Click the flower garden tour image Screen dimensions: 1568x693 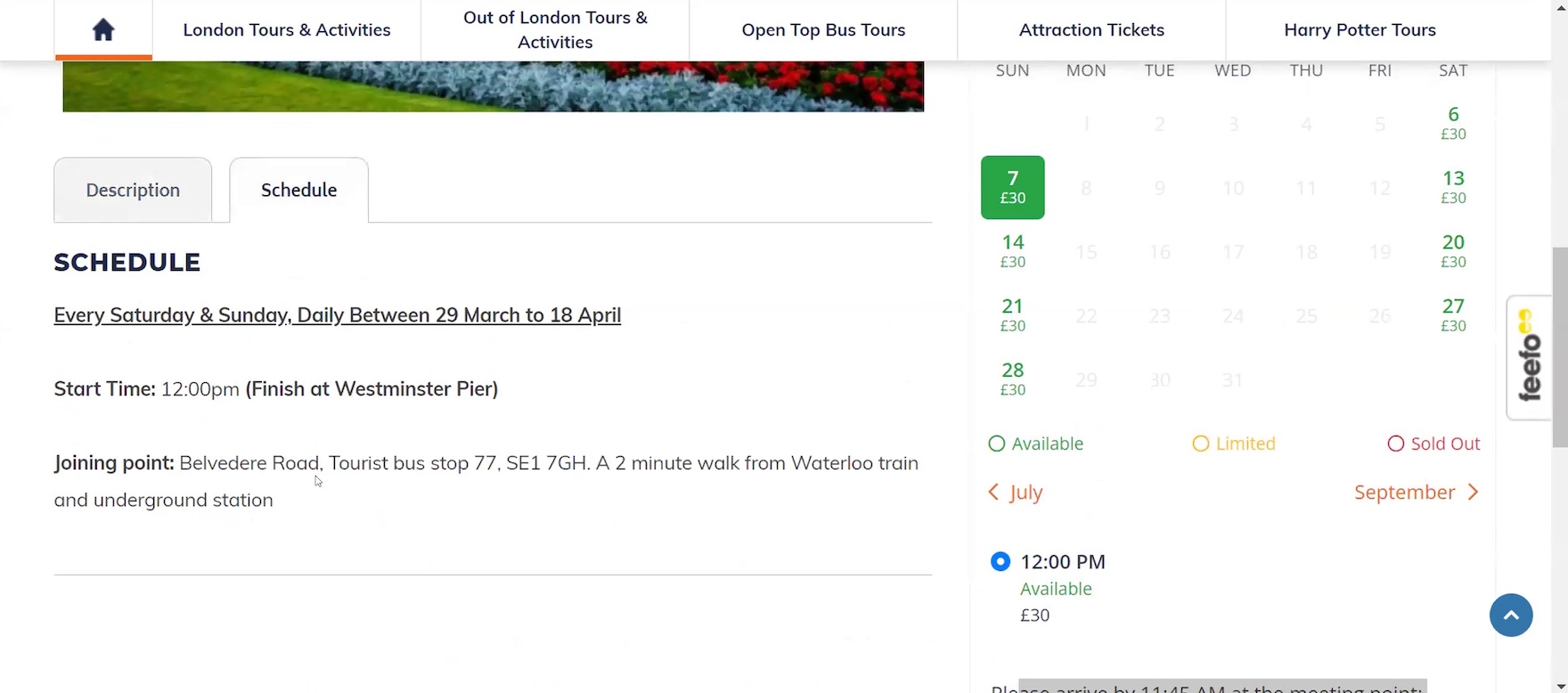coord(493,86)
